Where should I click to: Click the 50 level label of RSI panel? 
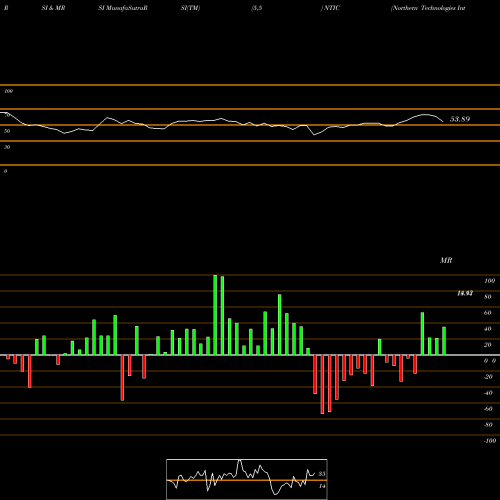[7, 131]
